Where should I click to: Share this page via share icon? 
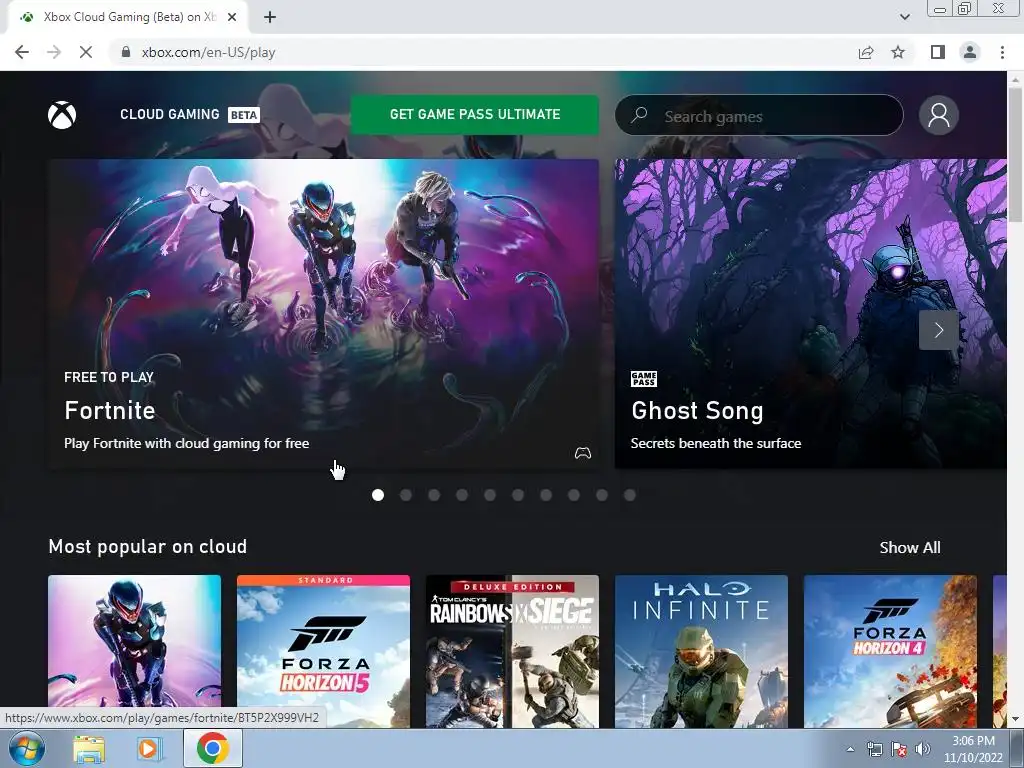866,52
